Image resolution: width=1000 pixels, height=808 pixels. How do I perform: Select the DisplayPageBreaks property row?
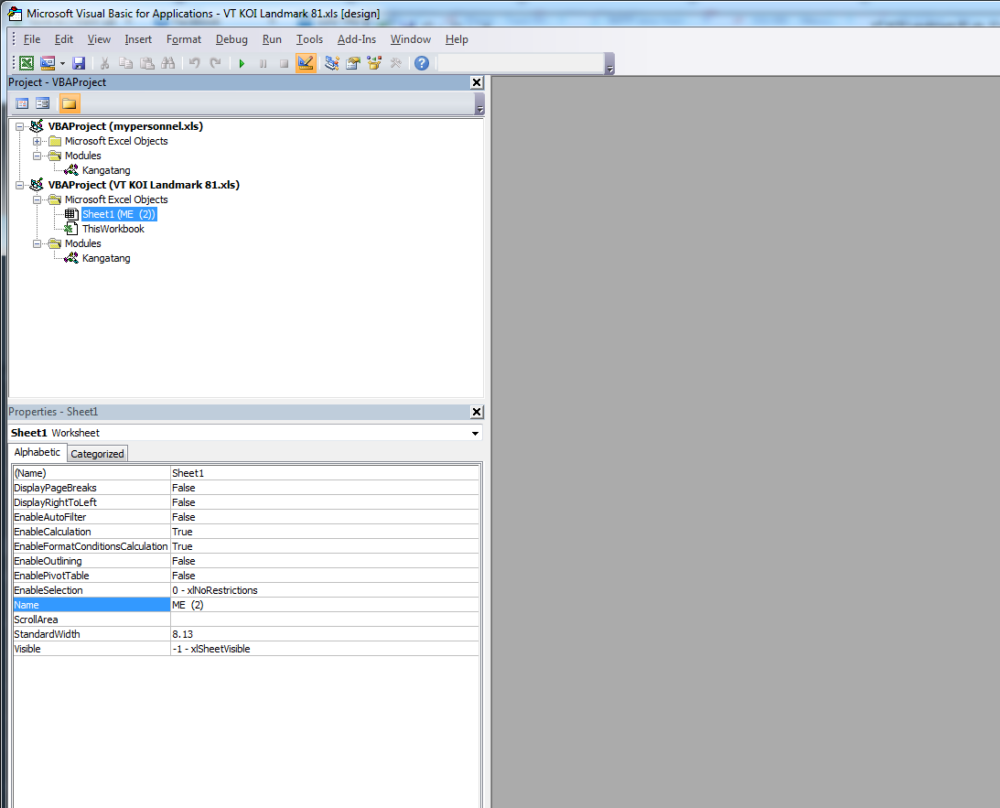coord(246,488)
